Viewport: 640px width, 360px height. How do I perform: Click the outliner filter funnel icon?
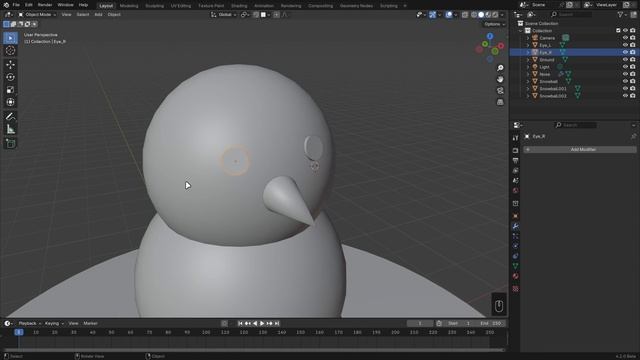(620, 15)
